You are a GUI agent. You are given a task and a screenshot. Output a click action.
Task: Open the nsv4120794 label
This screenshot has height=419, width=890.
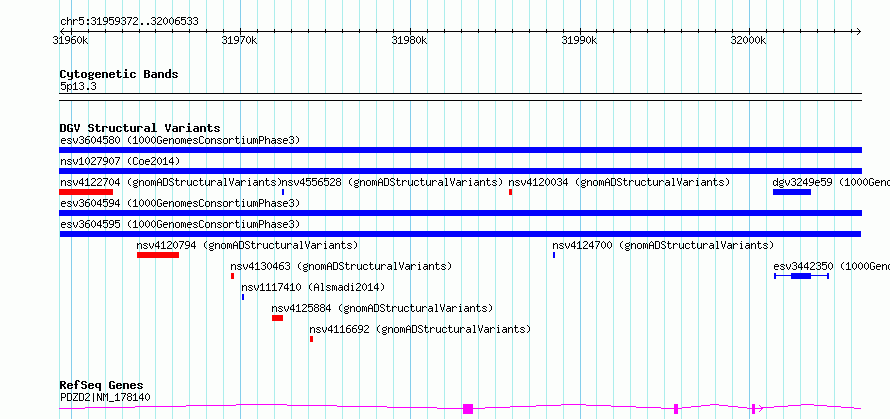[247, 245]
